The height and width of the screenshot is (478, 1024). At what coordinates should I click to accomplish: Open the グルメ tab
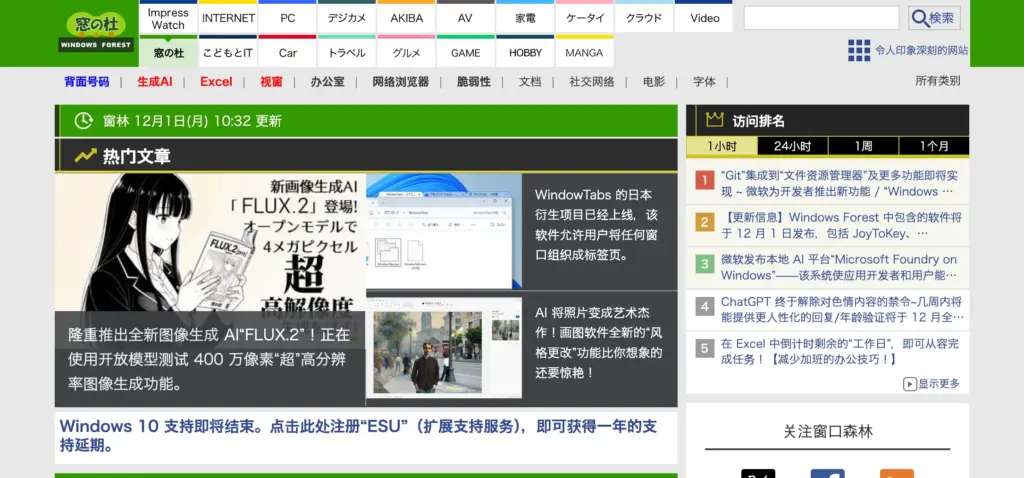(x=406, y=52)
